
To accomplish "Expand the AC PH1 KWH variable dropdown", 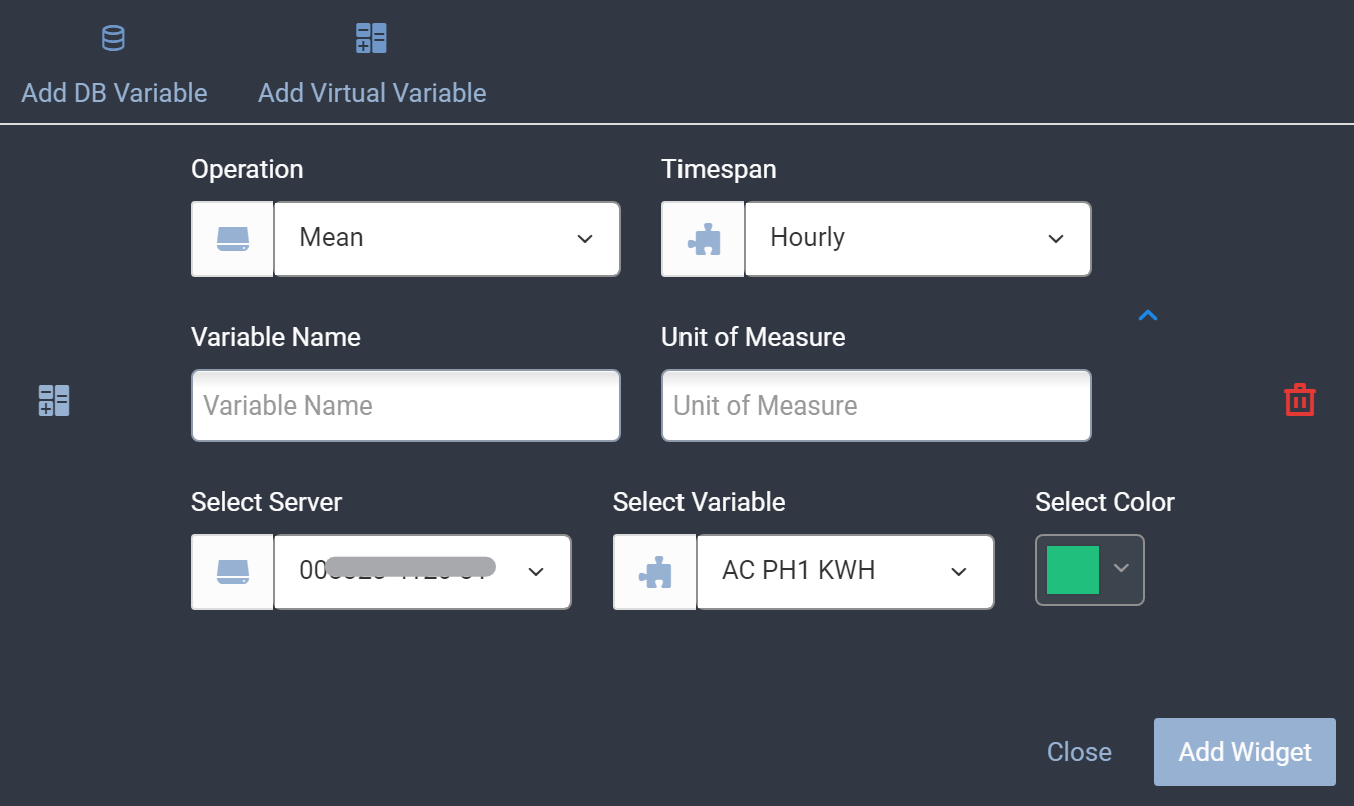I will [845, 571].
